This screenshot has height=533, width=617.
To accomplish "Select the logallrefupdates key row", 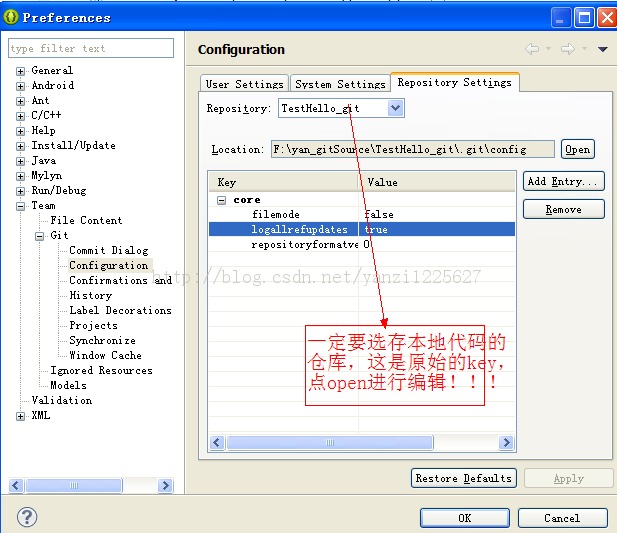I will click(x=362, y=229).
